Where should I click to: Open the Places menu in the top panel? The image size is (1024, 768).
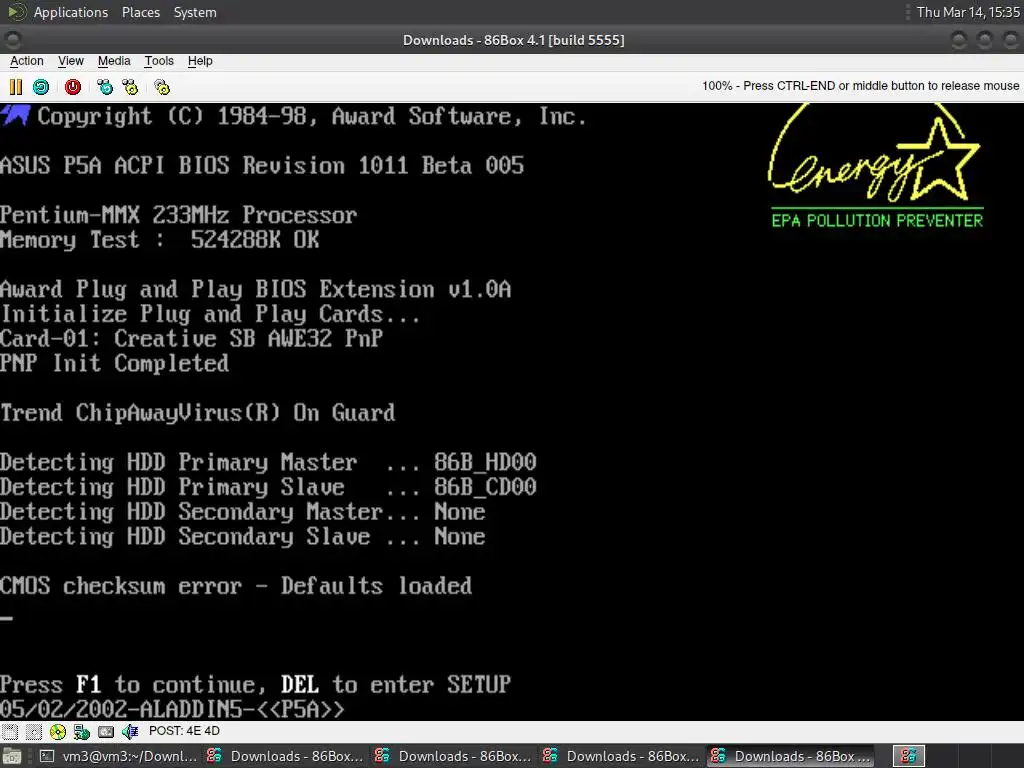(x=140, y=12)
